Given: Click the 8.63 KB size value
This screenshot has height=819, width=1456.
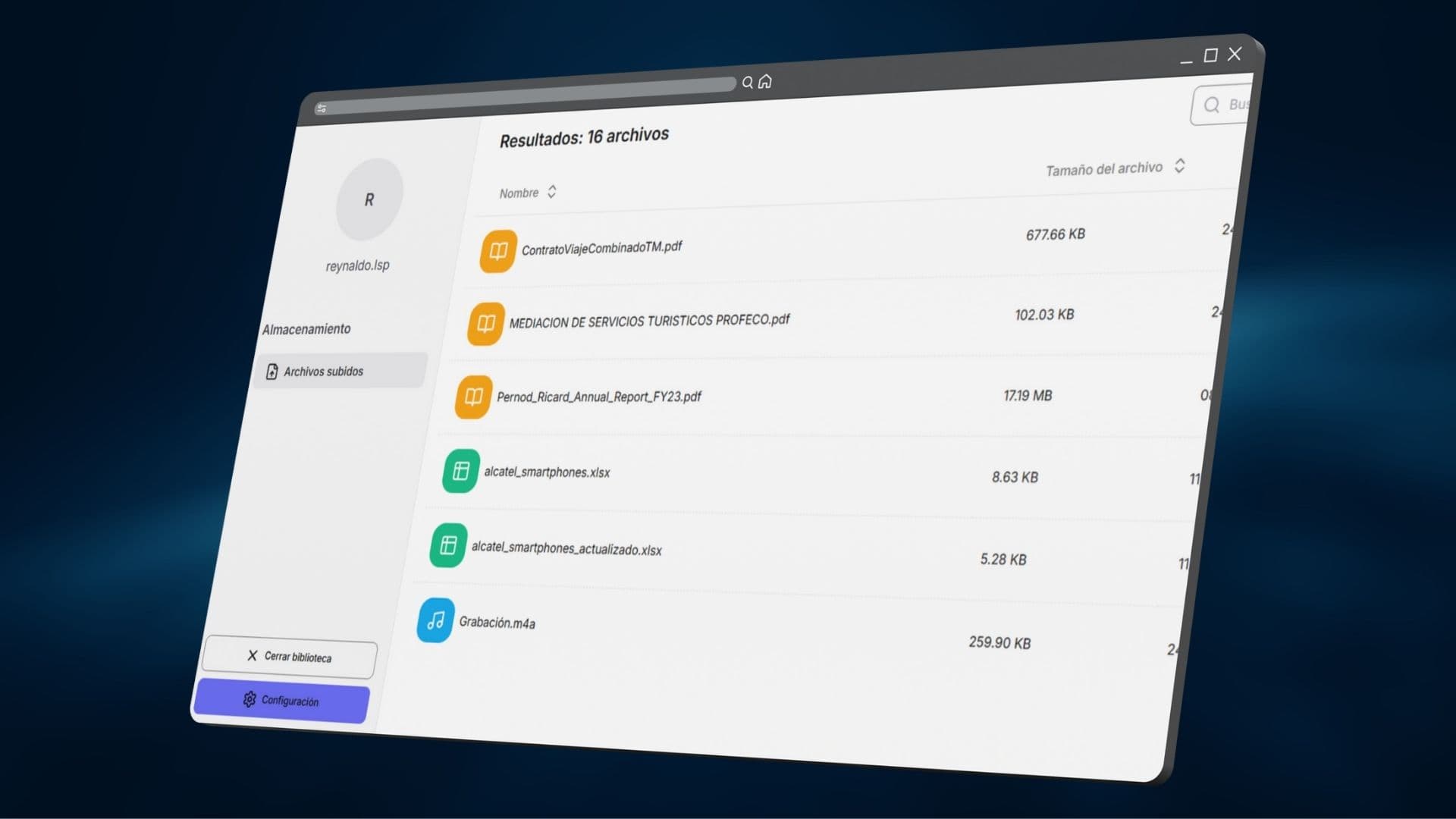Looking at the screenshot, I should tap(1015, 477).
